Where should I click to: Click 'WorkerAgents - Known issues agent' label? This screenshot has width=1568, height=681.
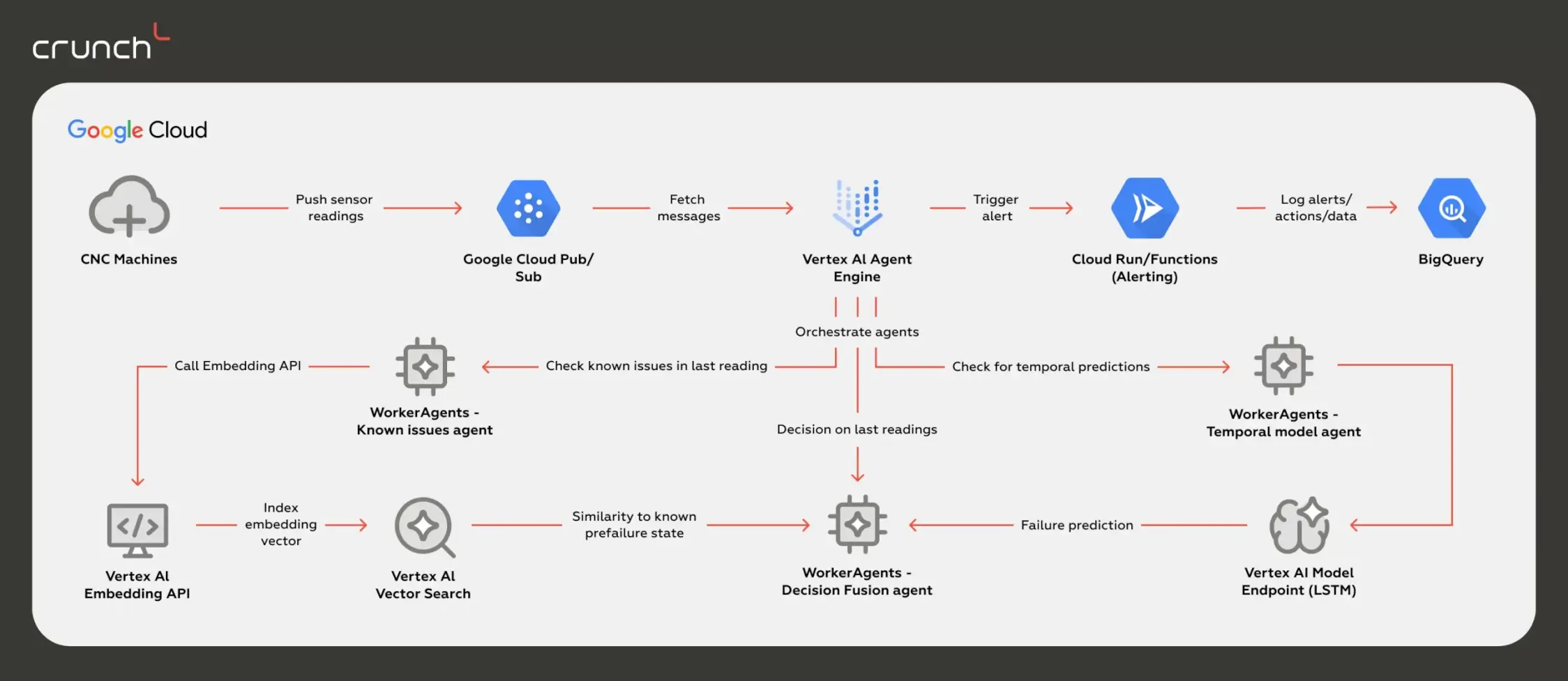point(425,421)
